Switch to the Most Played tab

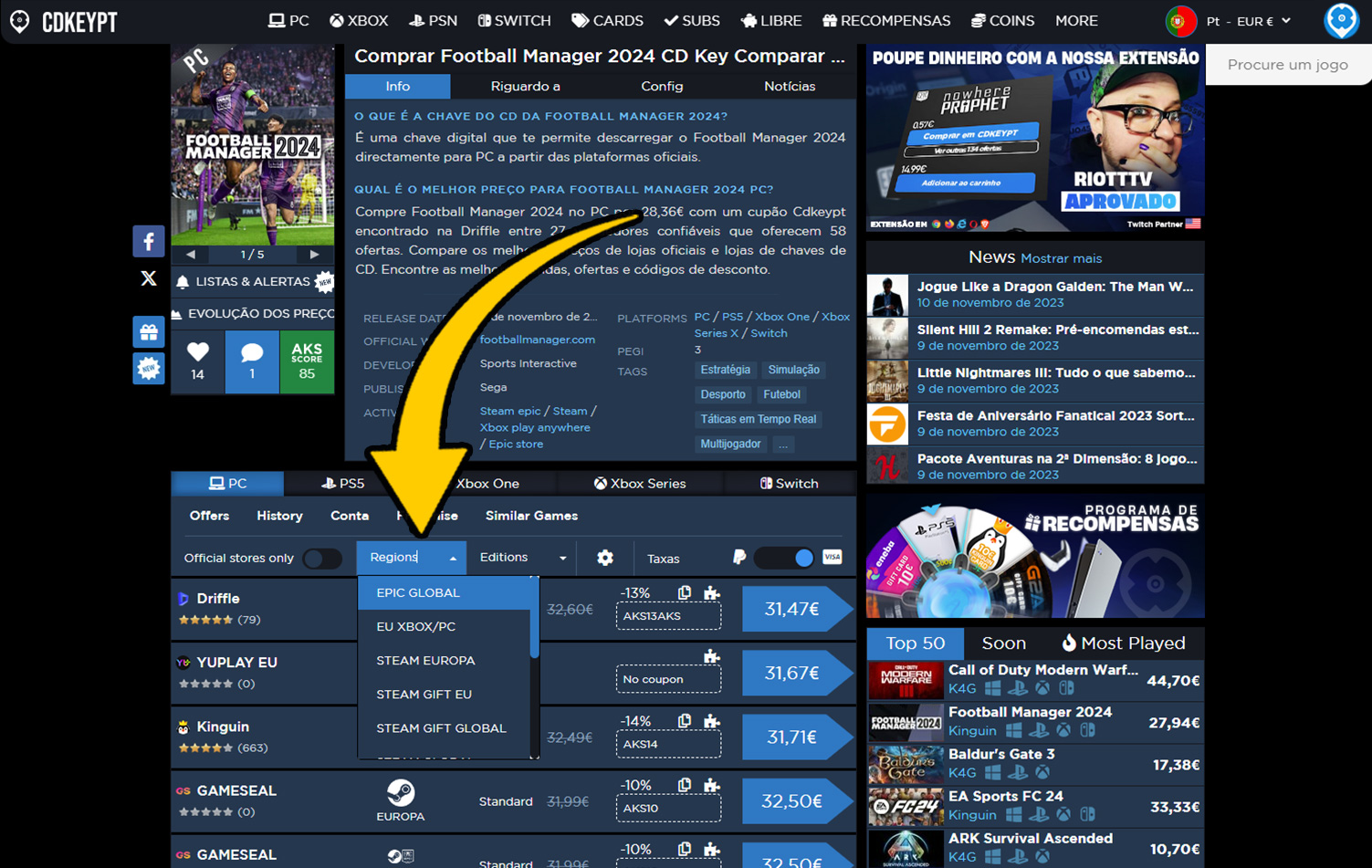[1123, 643]
